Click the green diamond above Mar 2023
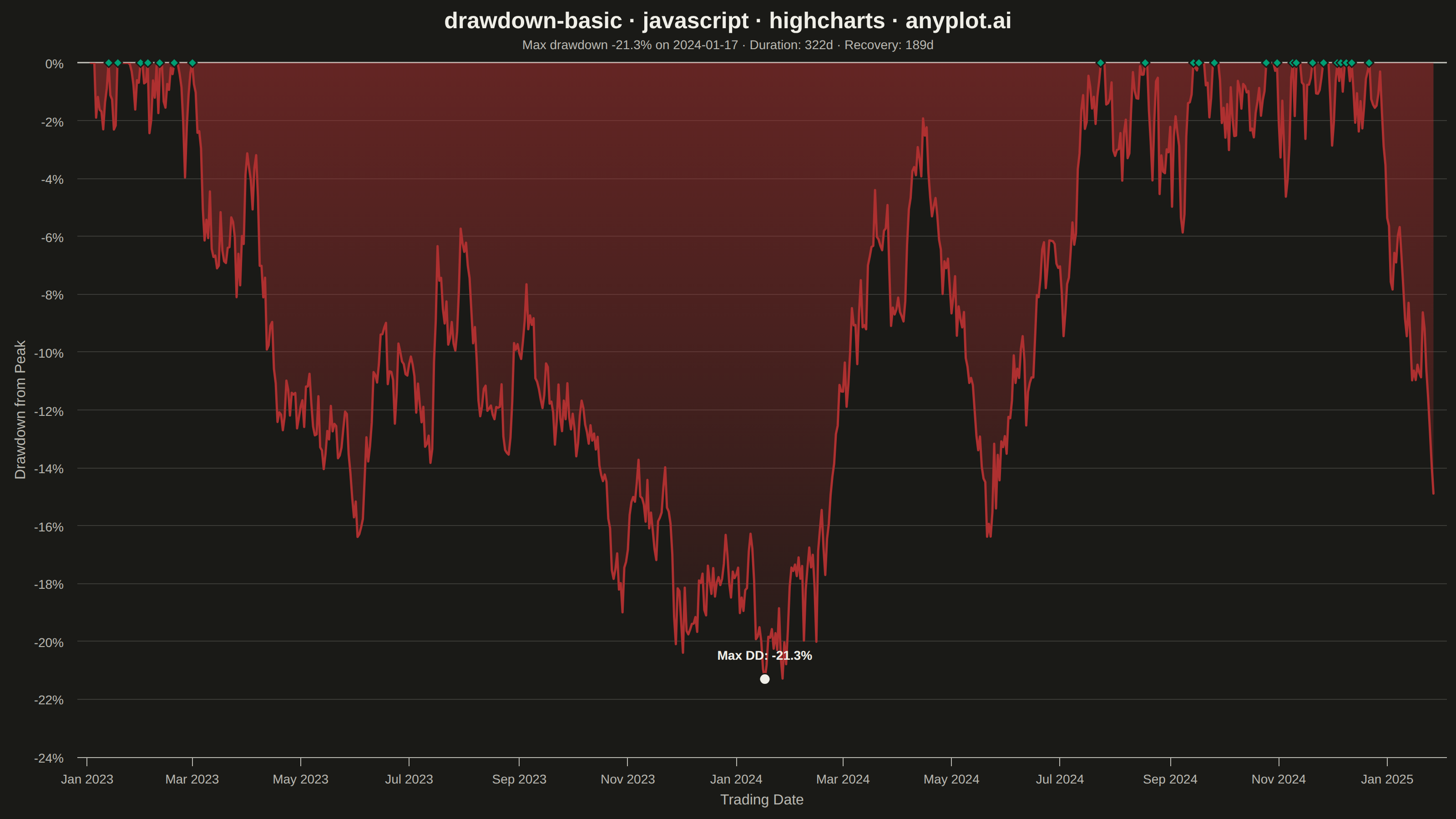This screenshot has width=1456, height=819. point(192,63)
